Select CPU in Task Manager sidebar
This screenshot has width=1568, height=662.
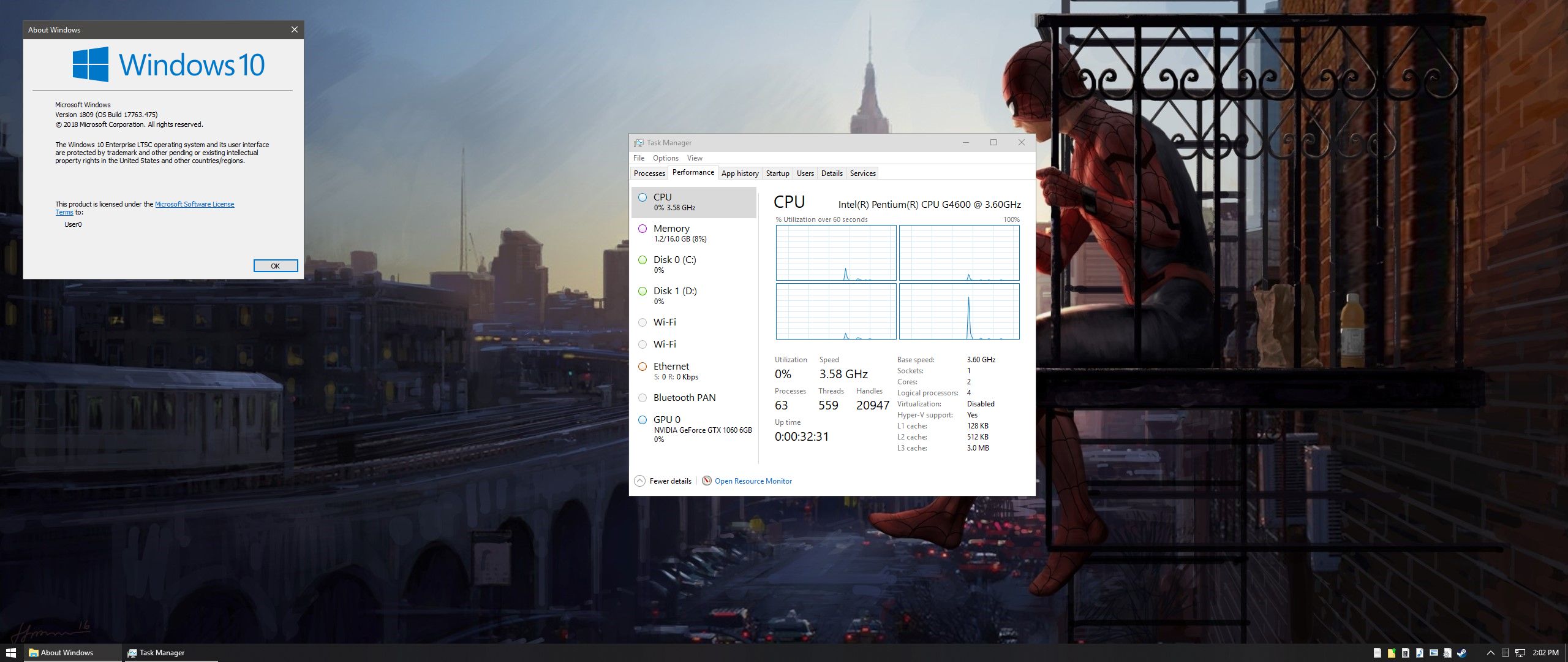click(x=693, y=202)
